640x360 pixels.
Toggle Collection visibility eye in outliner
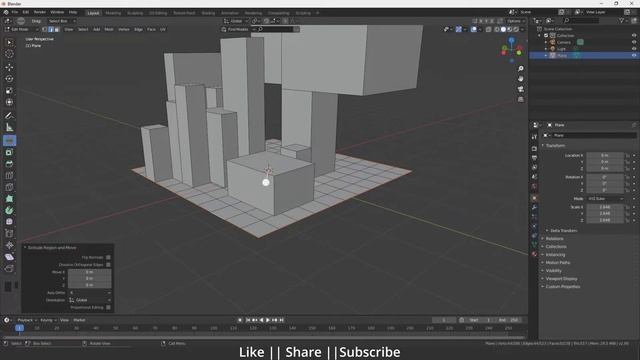click(x=634, y=36)
